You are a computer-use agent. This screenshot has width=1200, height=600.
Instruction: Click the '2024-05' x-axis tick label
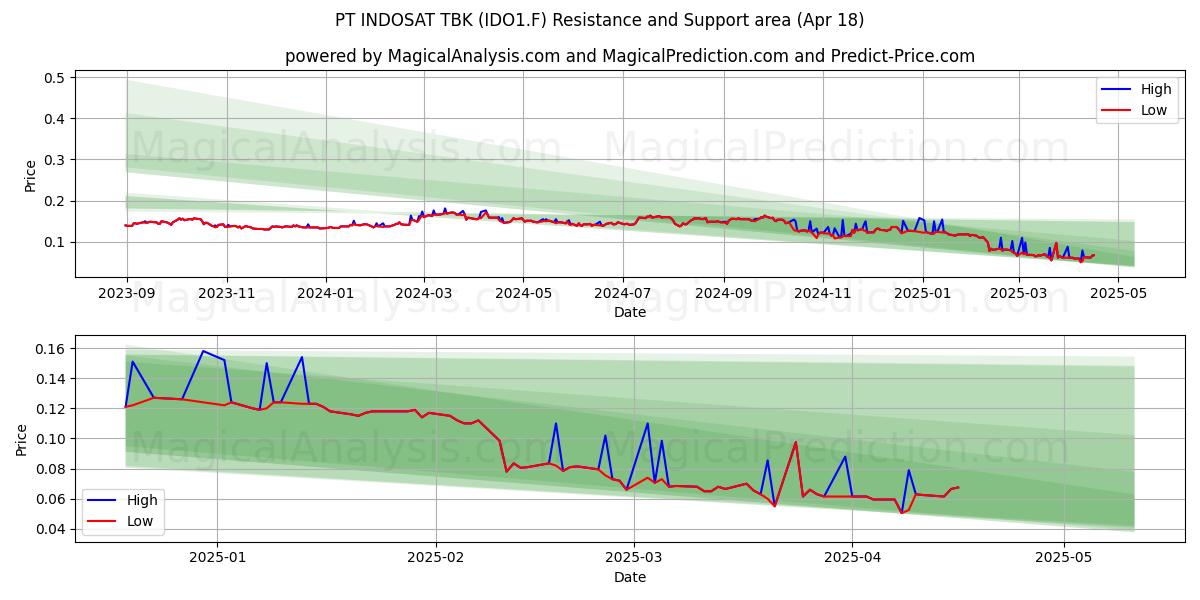click(524, 294)
